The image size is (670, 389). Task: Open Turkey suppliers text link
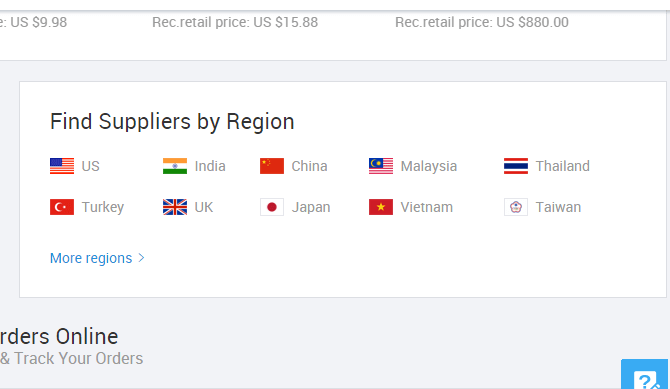pyautogui.click(x=103, y=207)
